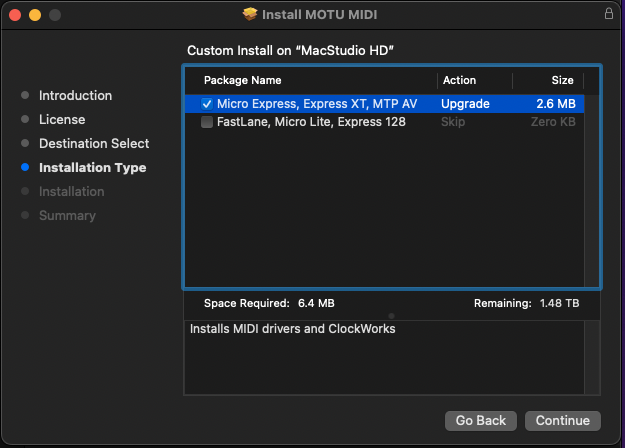Close the installer with the red button
The image size is (625, 448).
tap(15, 15)
